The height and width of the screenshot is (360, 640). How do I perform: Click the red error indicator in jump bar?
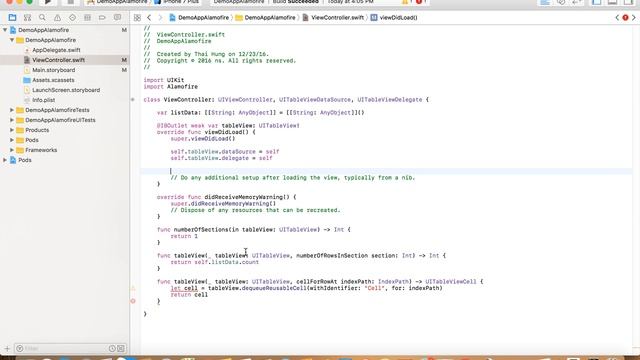pyautogui.click(x=625, y=18)
